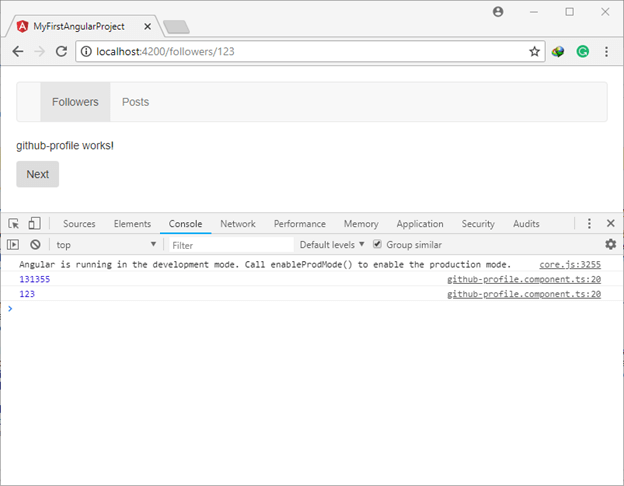Open the Memory tab
Image resolution: width=624 pixels, height=486 pixels.
tap(361, 224)
